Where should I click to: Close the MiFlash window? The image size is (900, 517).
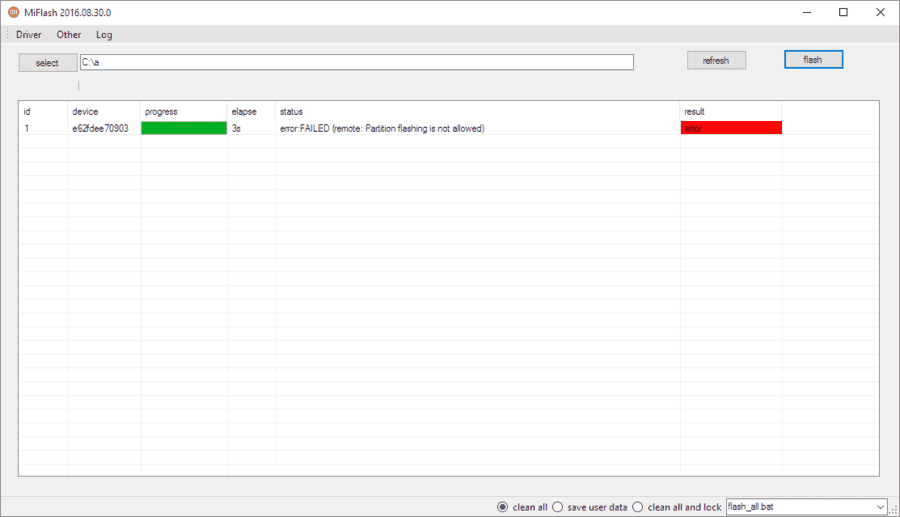tap(880, 12)
